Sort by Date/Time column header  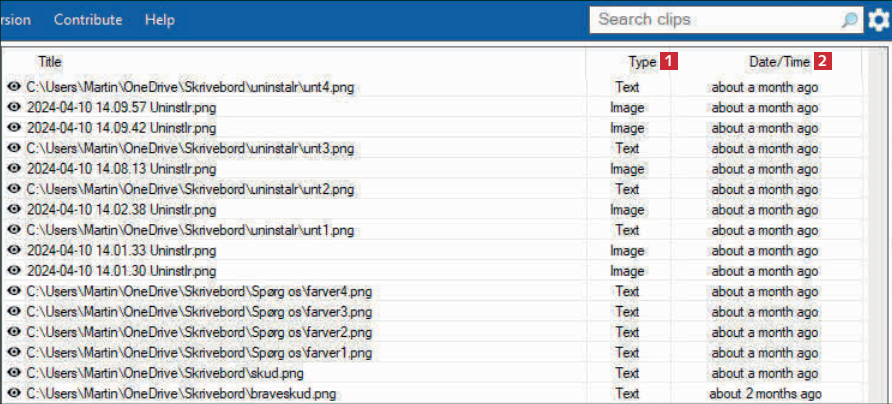pyautogui.click(x=779, y=62)
